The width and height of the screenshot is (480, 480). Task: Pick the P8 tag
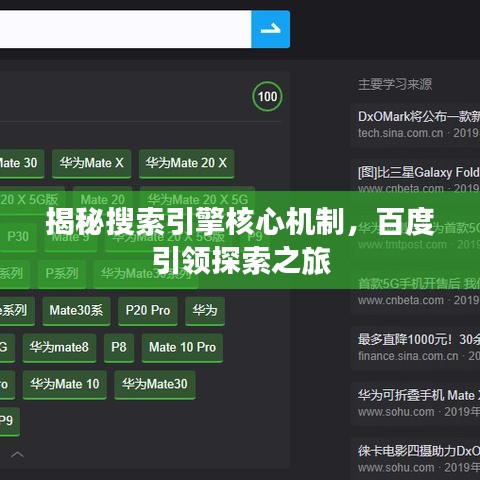[x=119, y=348]
